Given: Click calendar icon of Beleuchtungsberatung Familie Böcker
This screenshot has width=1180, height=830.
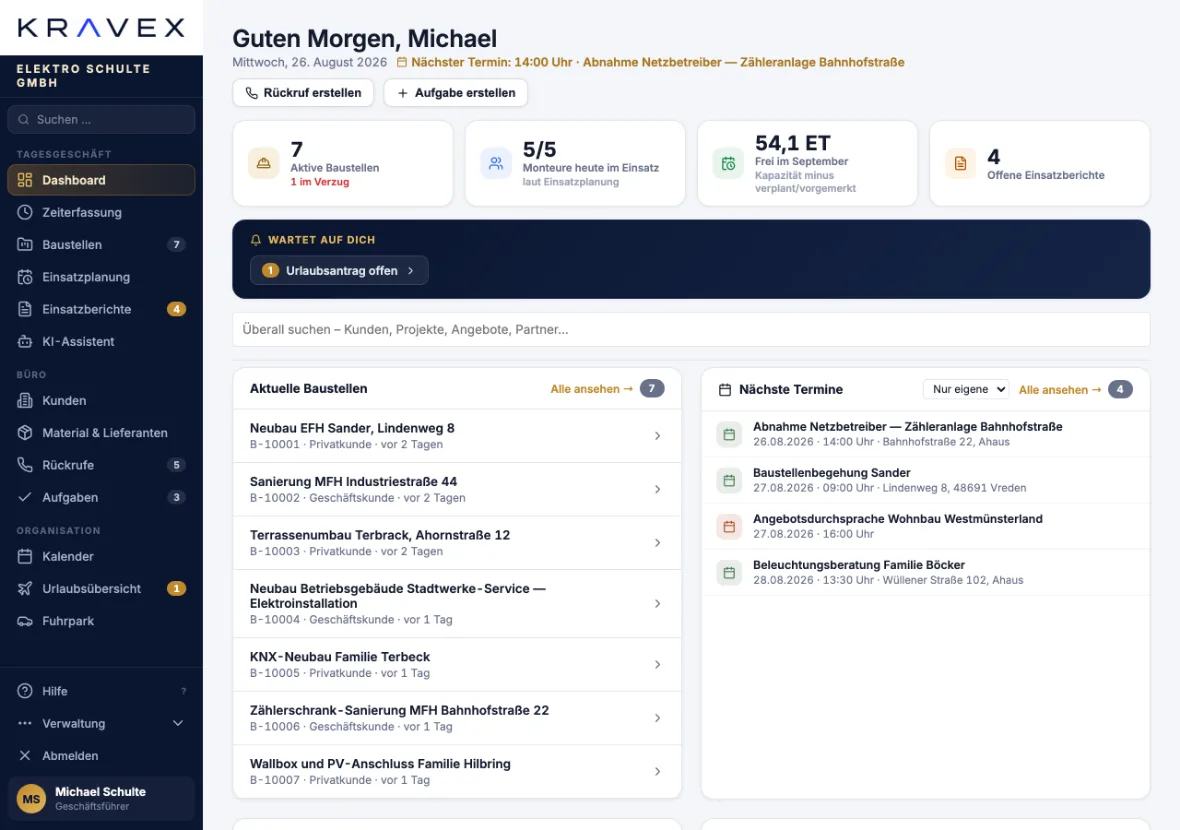Looking at the screenshot, I should (729, 573).
